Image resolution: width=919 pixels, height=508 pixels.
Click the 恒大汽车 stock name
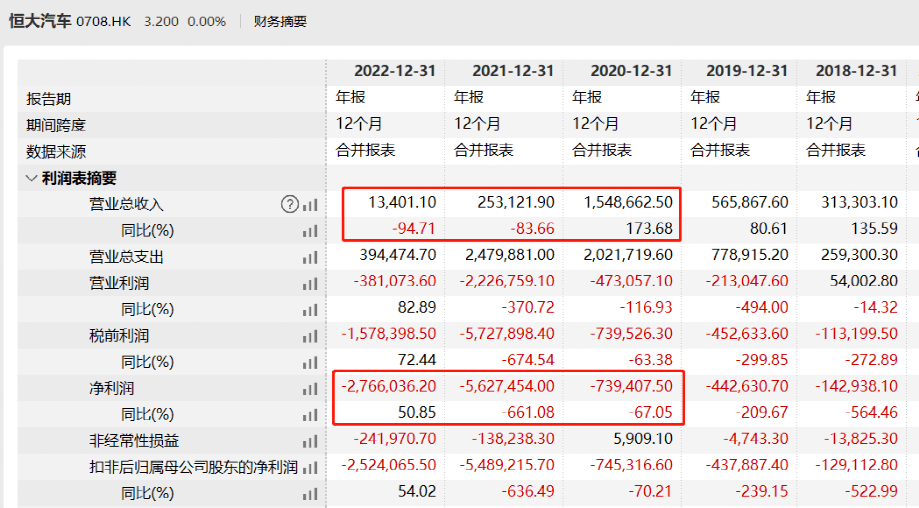point(40,21)
